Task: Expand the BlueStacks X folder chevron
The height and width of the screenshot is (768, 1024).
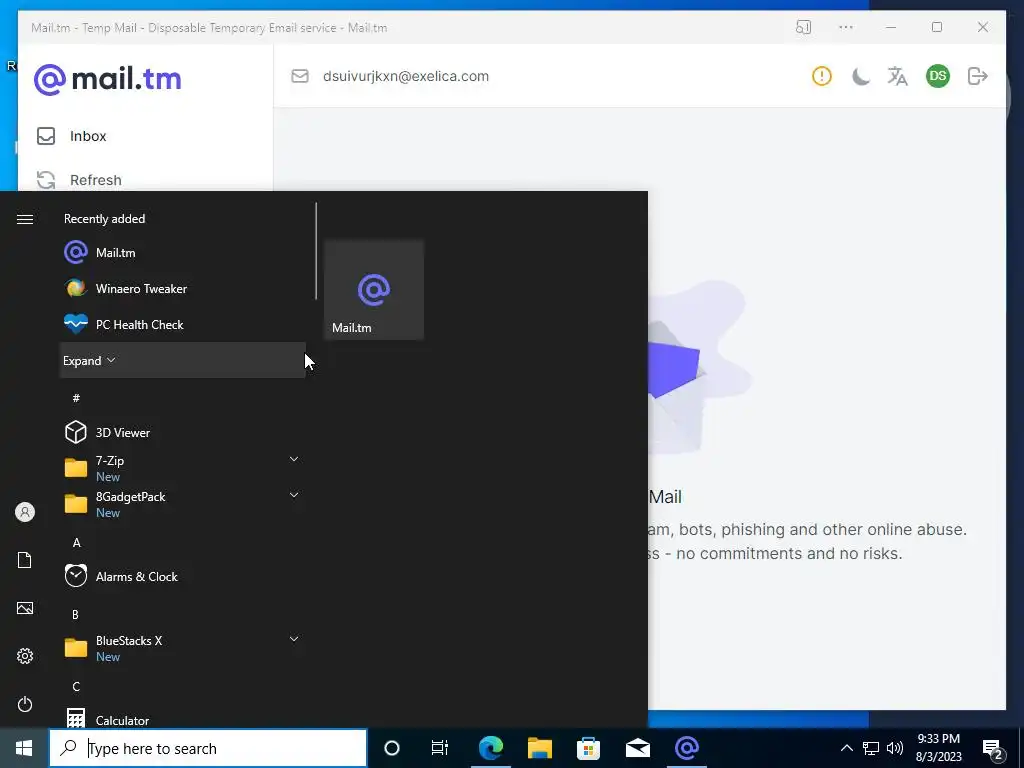Action: pos(294,639)
